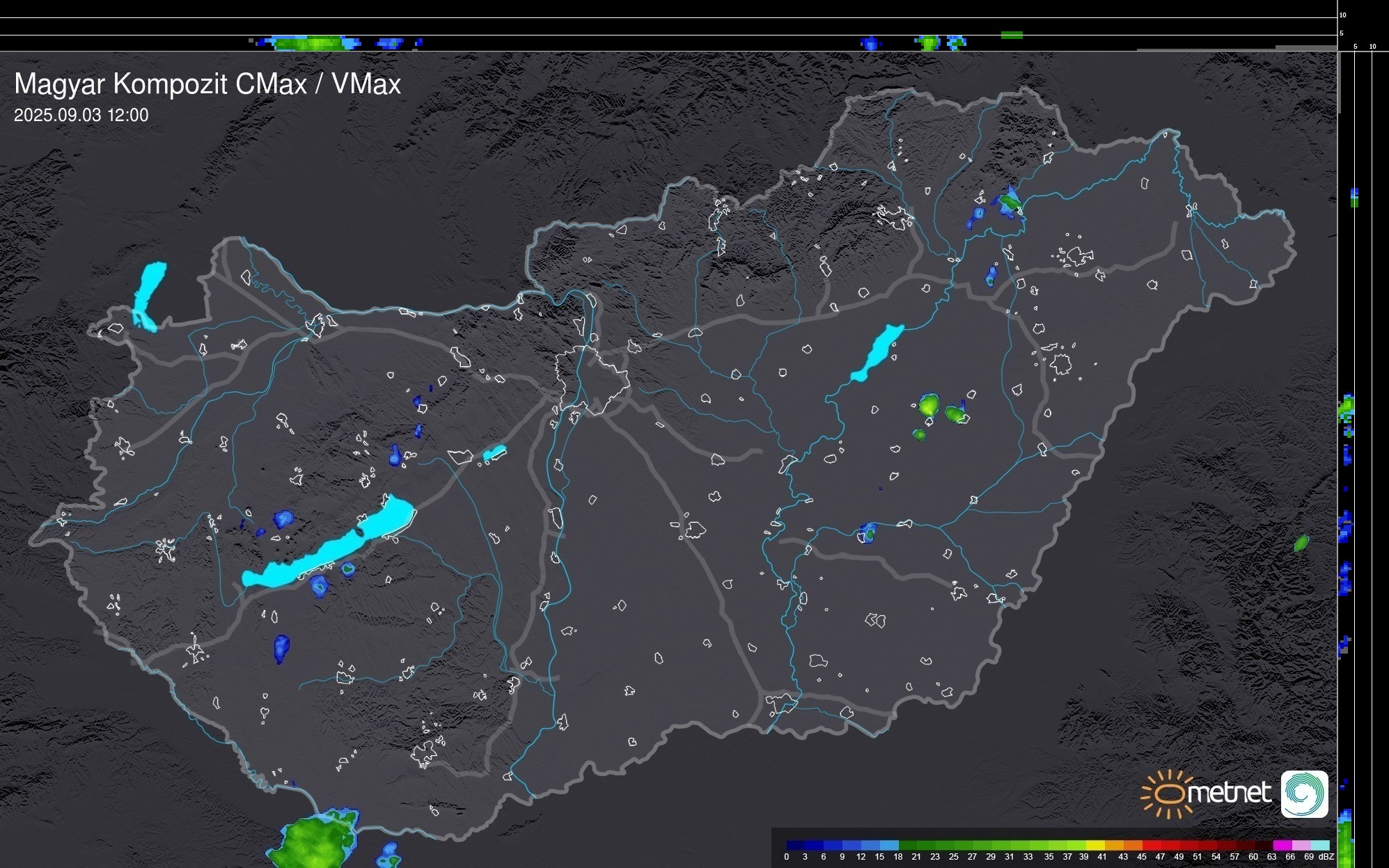
Task: Click the light cyan 69 dBZ swatch
Action: 1319,845
